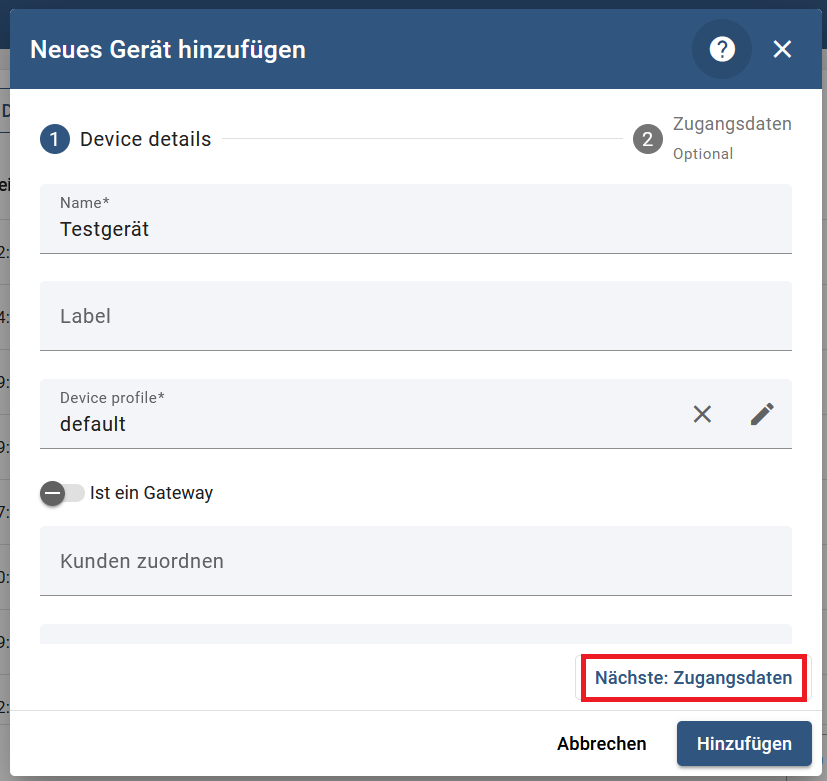Click the partially visible field below Kunden zuordnen
Screen dimensions: 827x781
point(415,633)
